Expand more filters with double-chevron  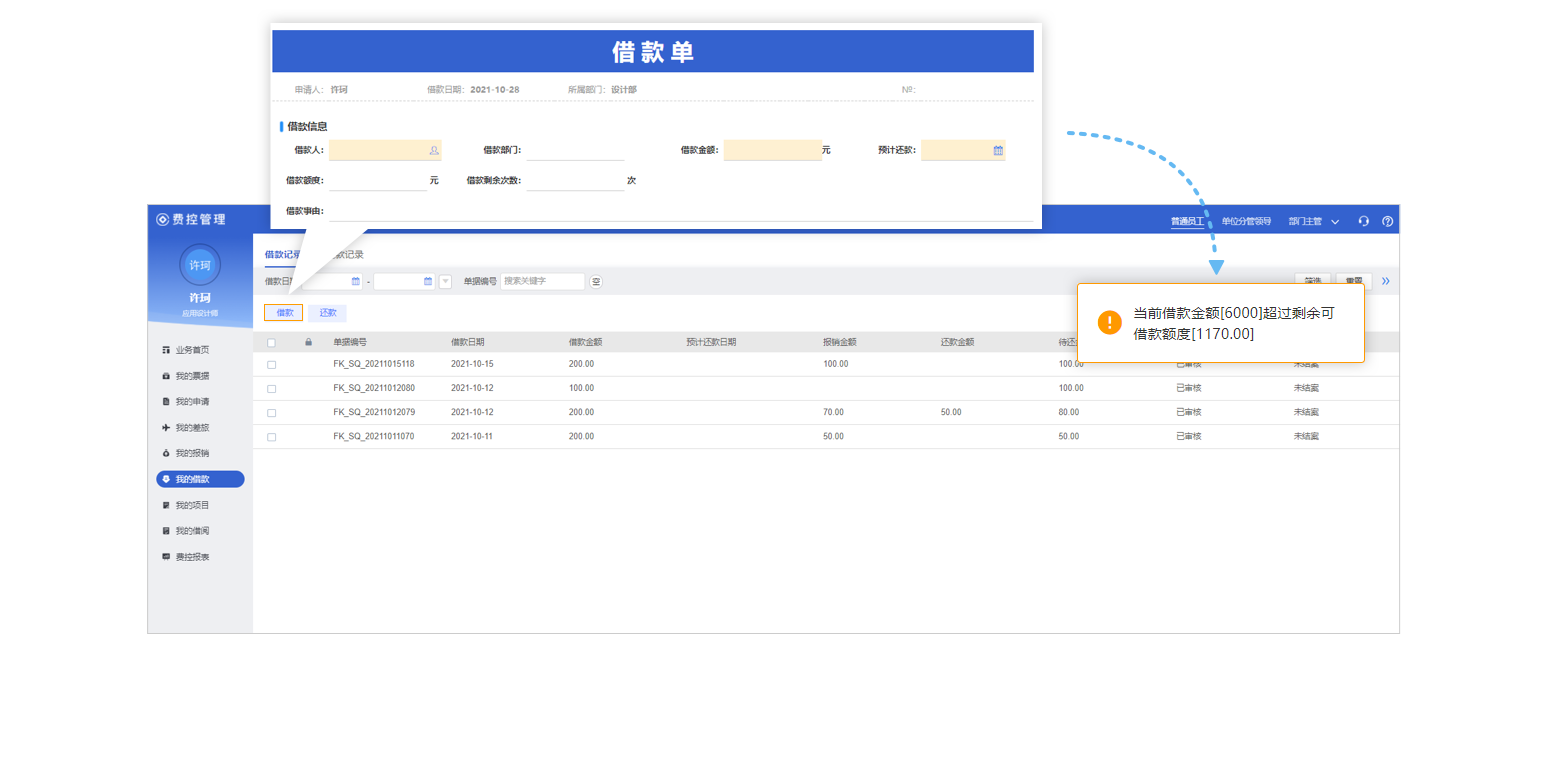tap(1385, 281)
